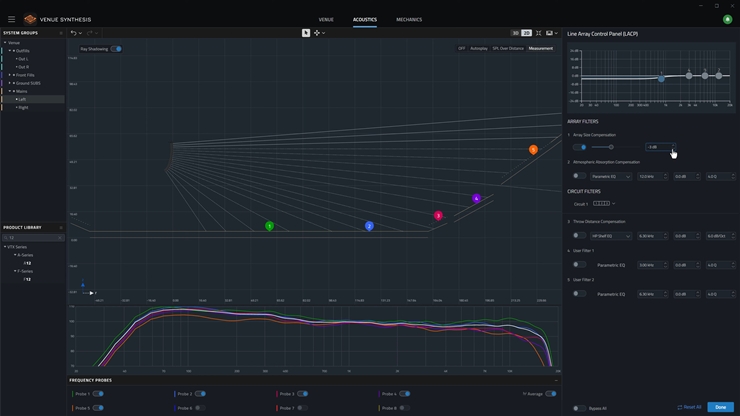Click the undo arrow icon
740x416 pixels.
click(73, 33)
